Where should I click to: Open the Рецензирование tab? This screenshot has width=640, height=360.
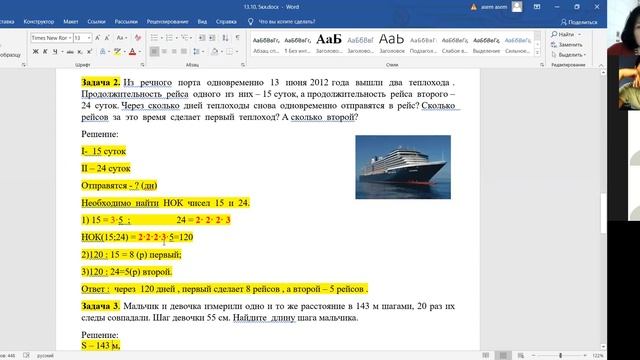167,22
